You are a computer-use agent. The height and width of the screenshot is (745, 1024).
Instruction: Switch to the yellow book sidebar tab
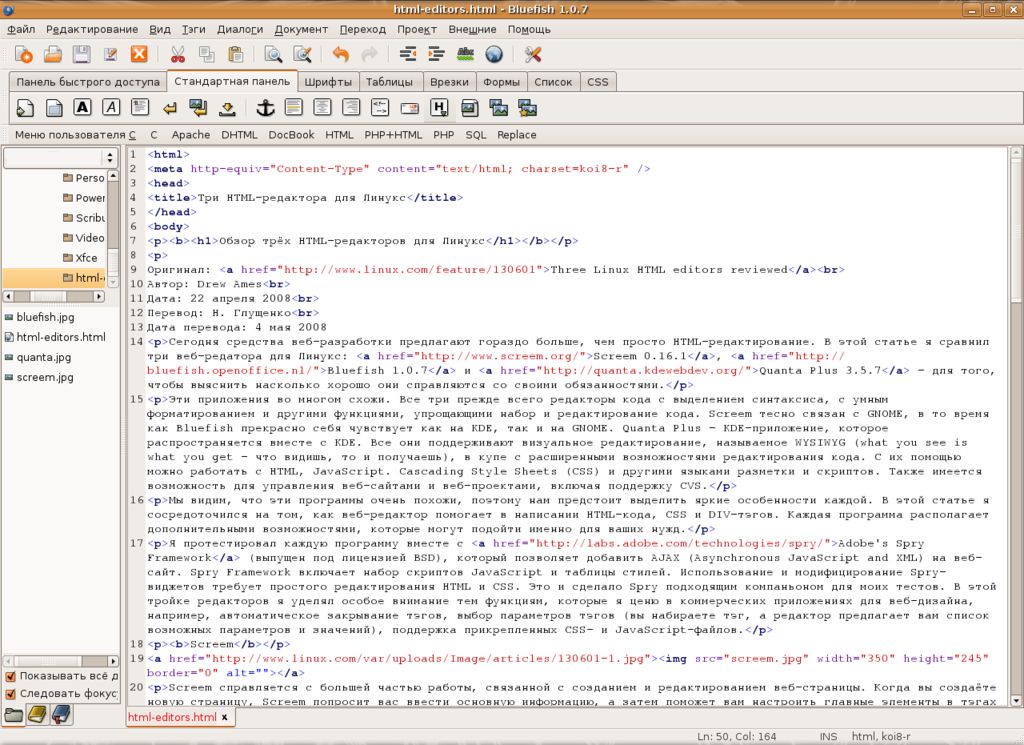37,716
